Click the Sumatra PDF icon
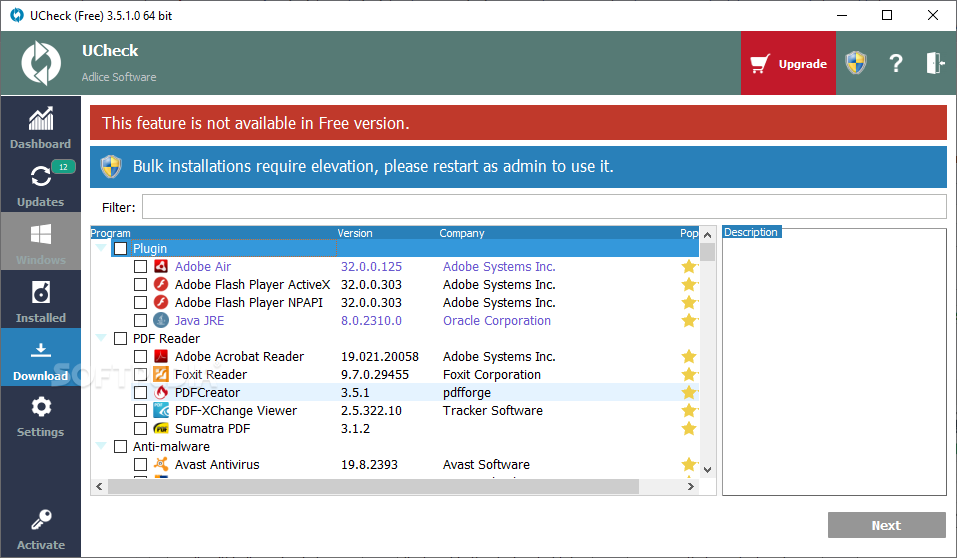Viewport: 957px width, 558px height. [x=161, y=429]
